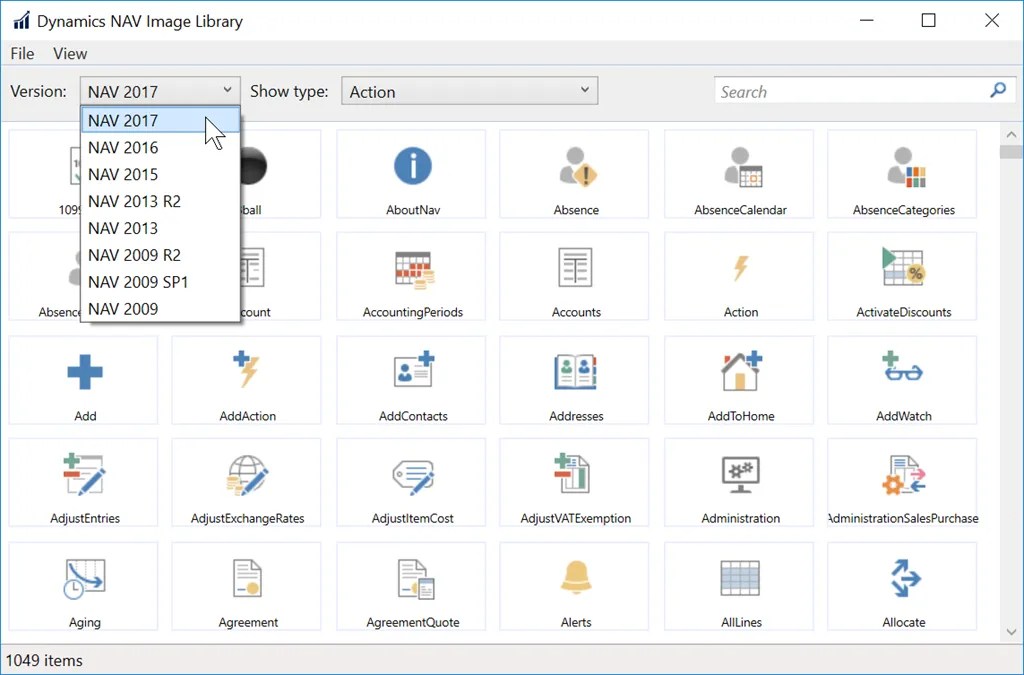Click the AdjustExchangeRates globe icon
The image size is (1024, 675).
point(248,474)
